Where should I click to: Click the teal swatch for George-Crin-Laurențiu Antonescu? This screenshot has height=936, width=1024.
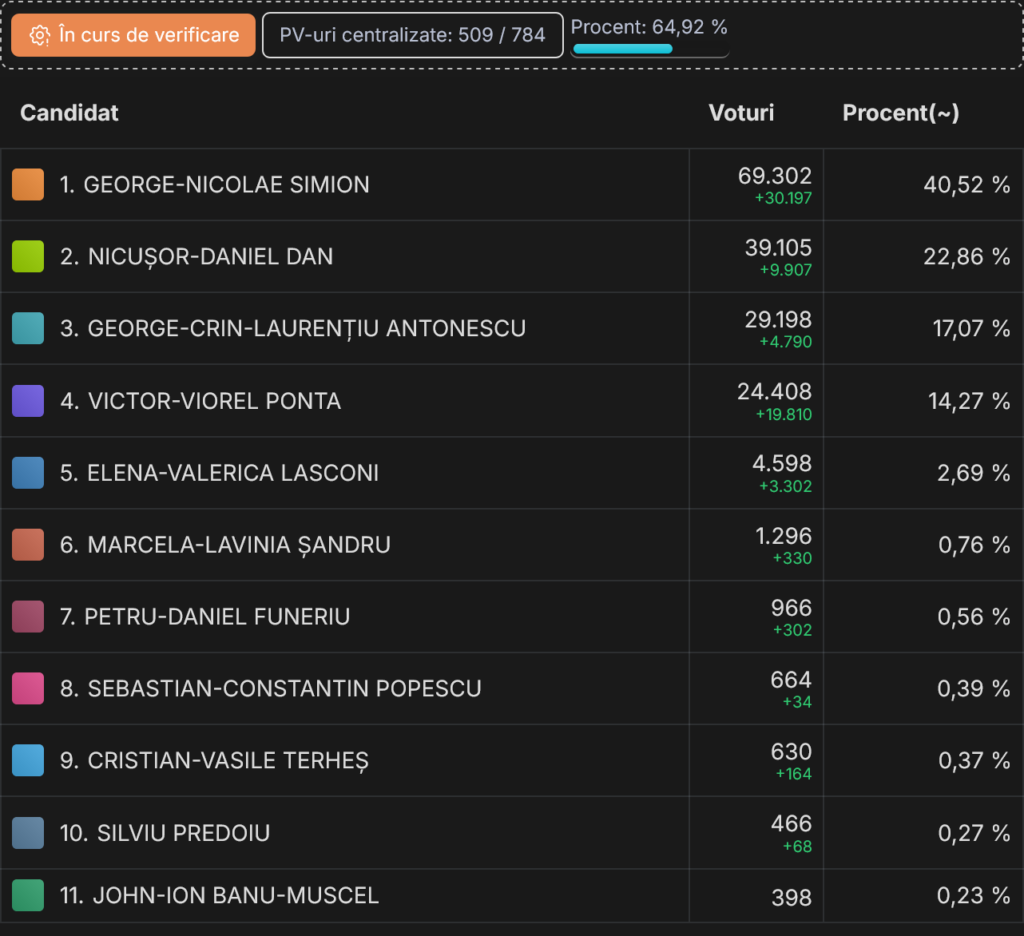[28, 328]
